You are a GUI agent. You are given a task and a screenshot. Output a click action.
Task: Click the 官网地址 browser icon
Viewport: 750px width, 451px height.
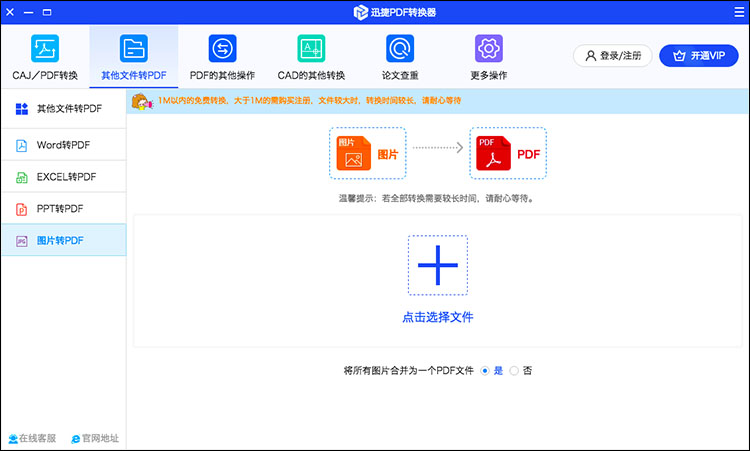pyautogui.click(x=76, y=439)
